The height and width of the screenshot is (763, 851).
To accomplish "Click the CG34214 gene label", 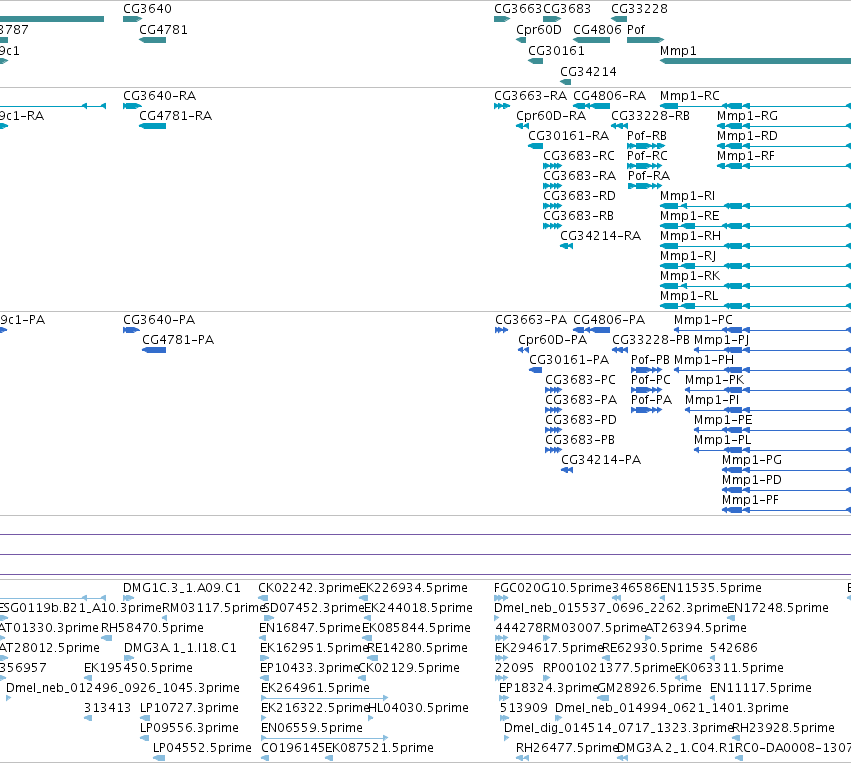I will pyautogui.click(x=588, y=72).
